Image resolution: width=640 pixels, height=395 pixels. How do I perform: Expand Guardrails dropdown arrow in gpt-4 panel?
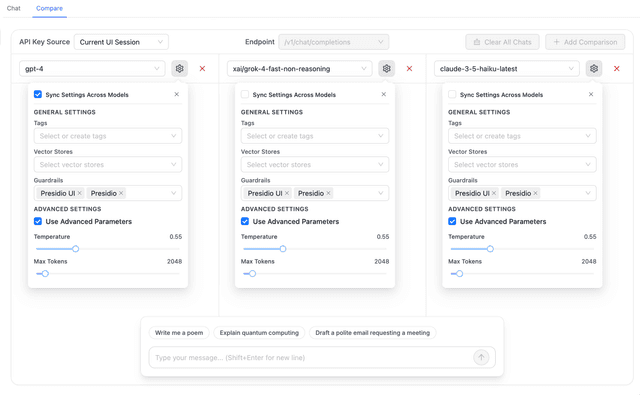click(174, 193)
